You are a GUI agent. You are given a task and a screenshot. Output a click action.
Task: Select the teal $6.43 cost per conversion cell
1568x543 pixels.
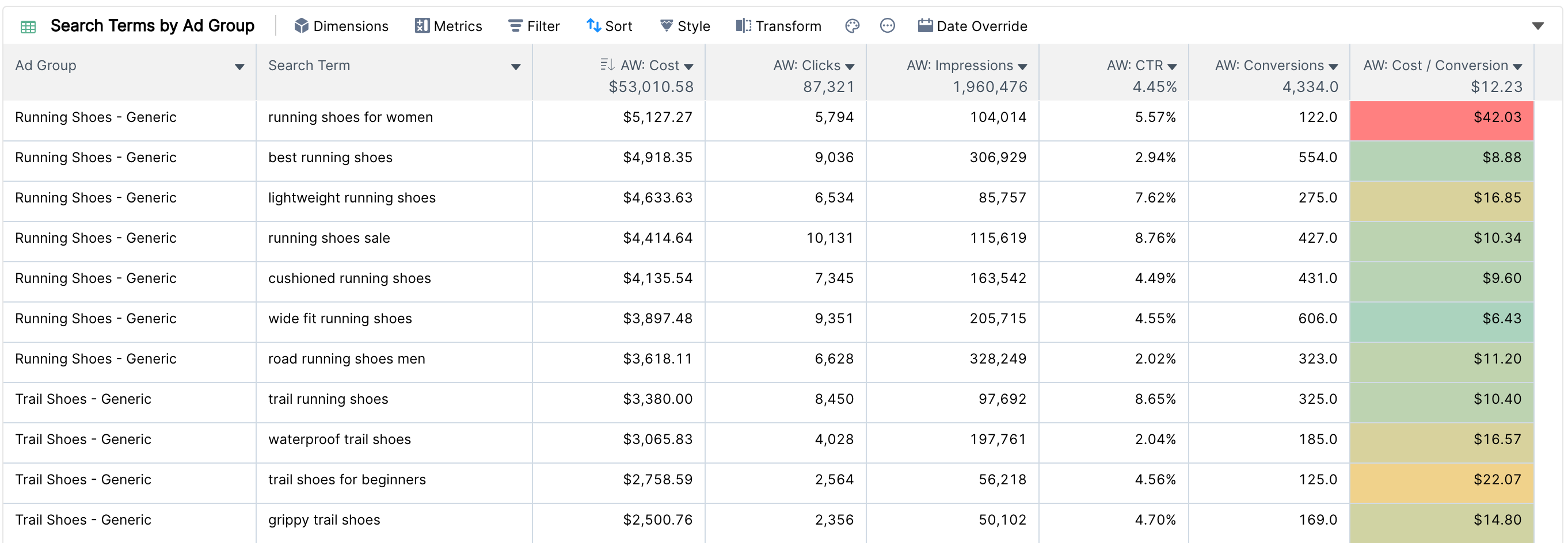[x=1441, y=322]
